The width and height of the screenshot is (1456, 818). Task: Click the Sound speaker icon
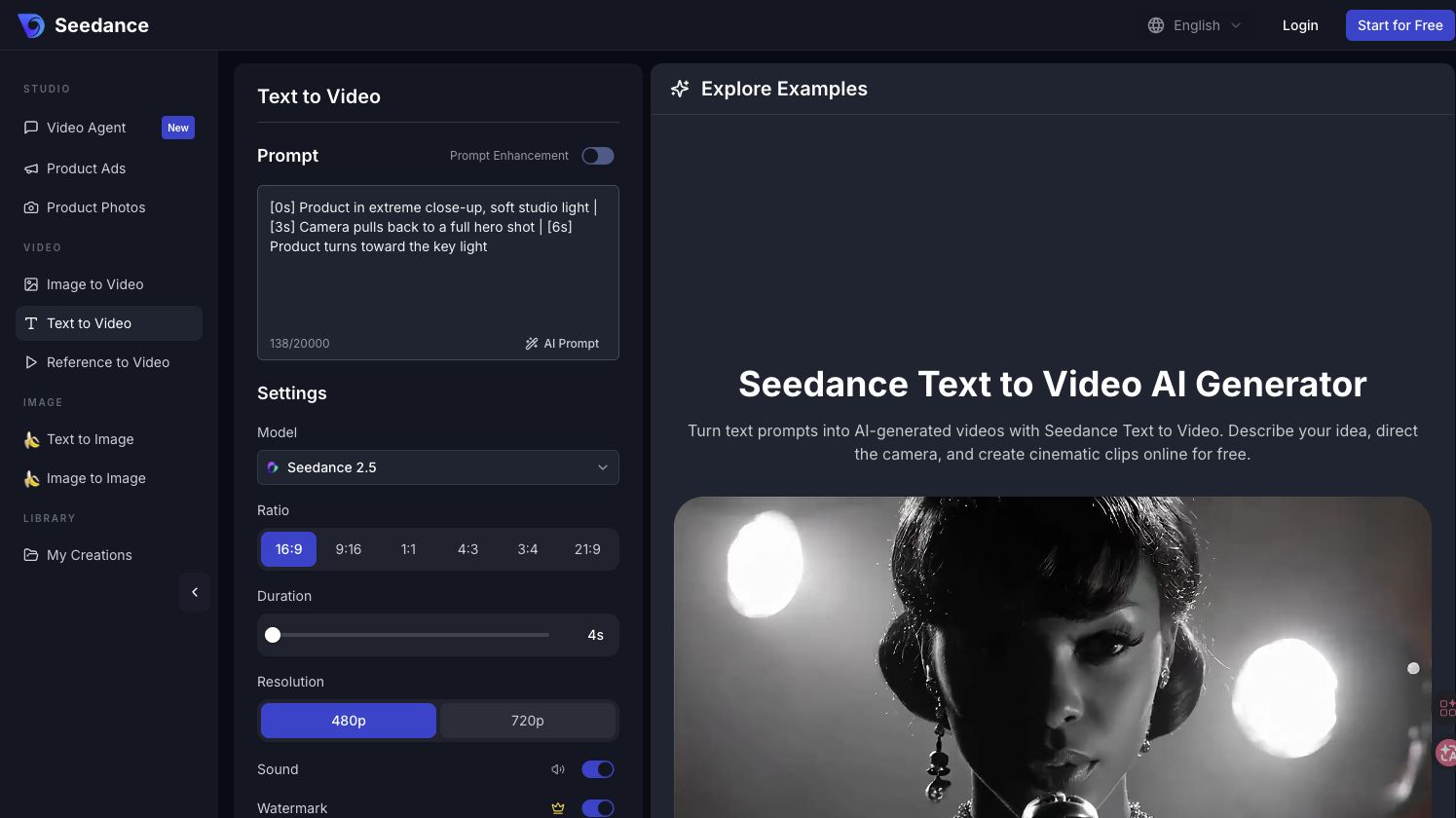point(558,769)
